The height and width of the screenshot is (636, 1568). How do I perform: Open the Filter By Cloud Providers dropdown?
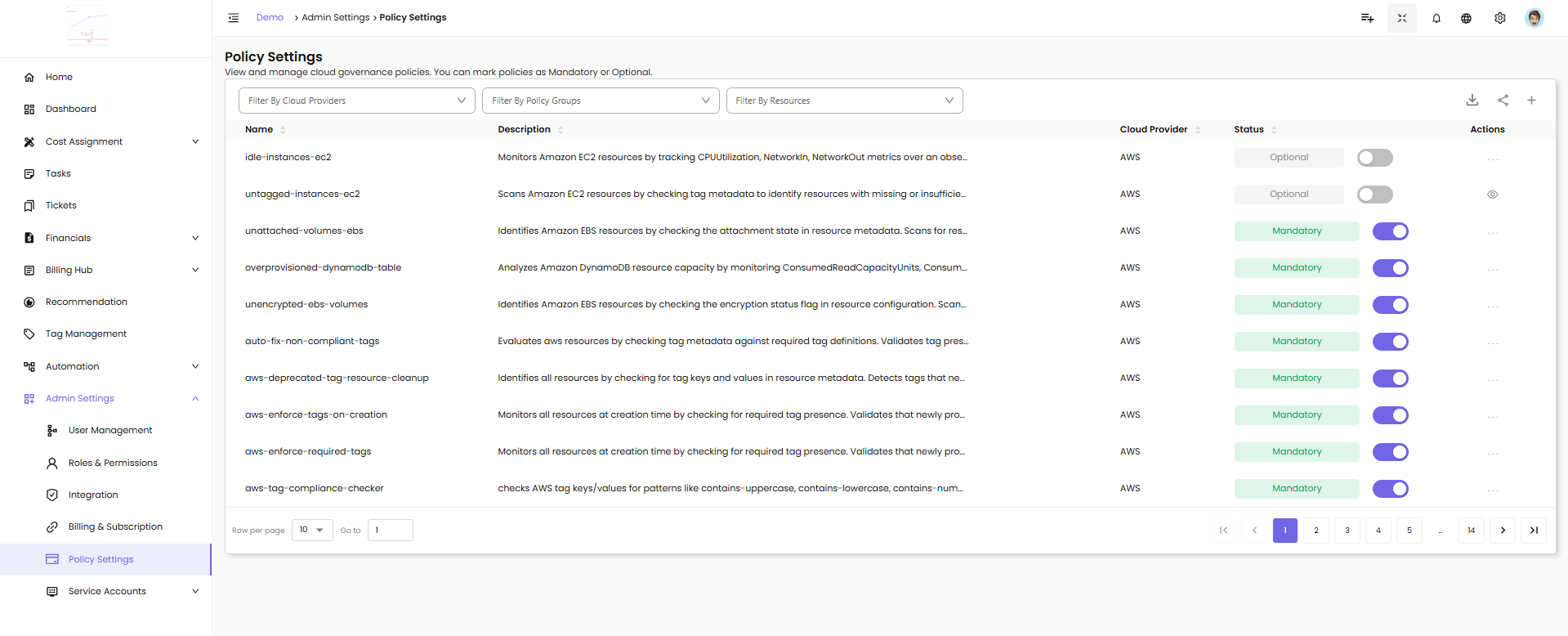point(356,101)
